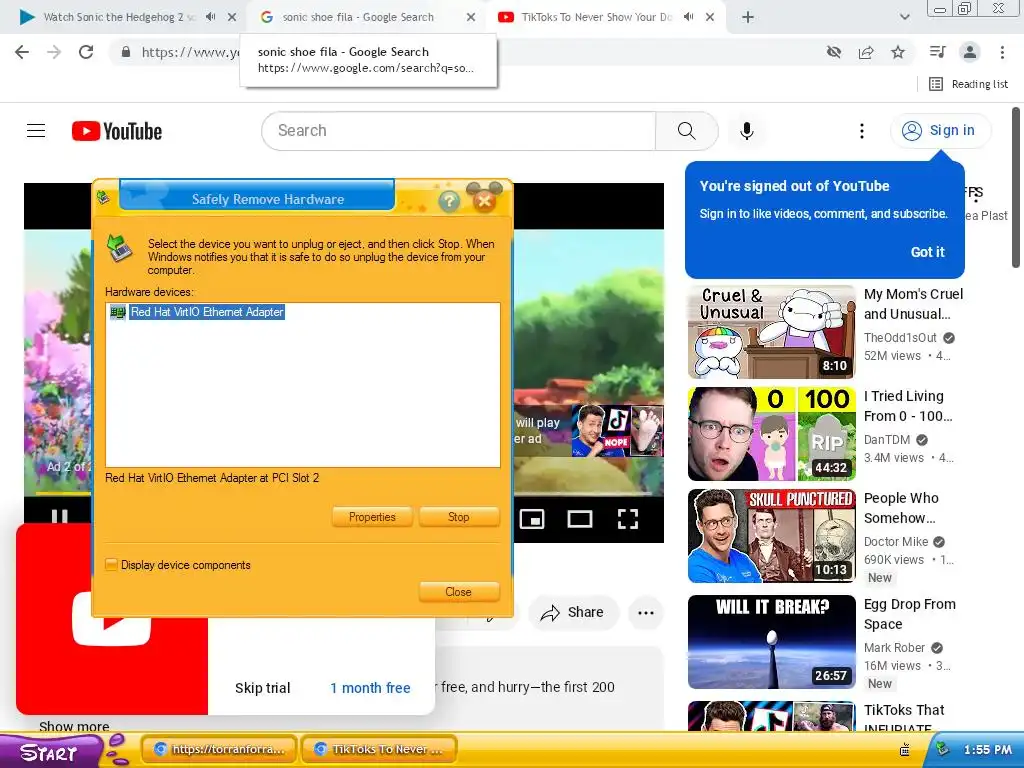Open more actions ellipsis under video
This screenshot has width=1024, height=768.
(646, 613)
